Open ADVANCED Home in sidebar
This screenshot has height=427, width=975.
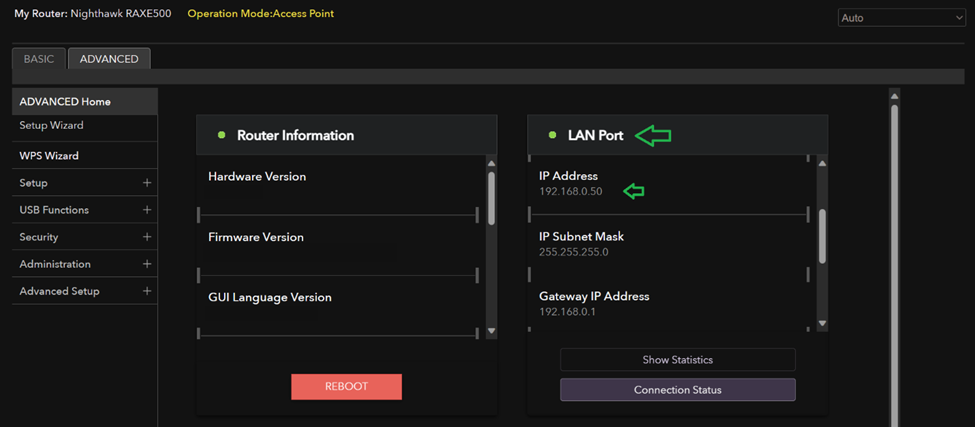65,101
